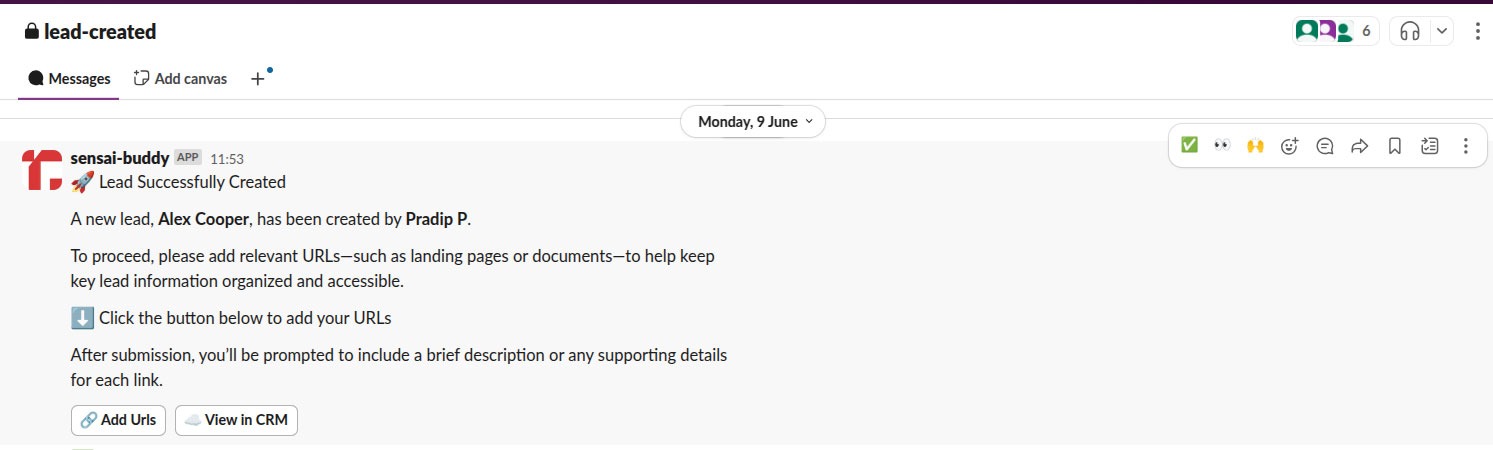Click the plus button to add a tab
The height and width of the screenshot is (450, 1493).
tap(257, 78)
